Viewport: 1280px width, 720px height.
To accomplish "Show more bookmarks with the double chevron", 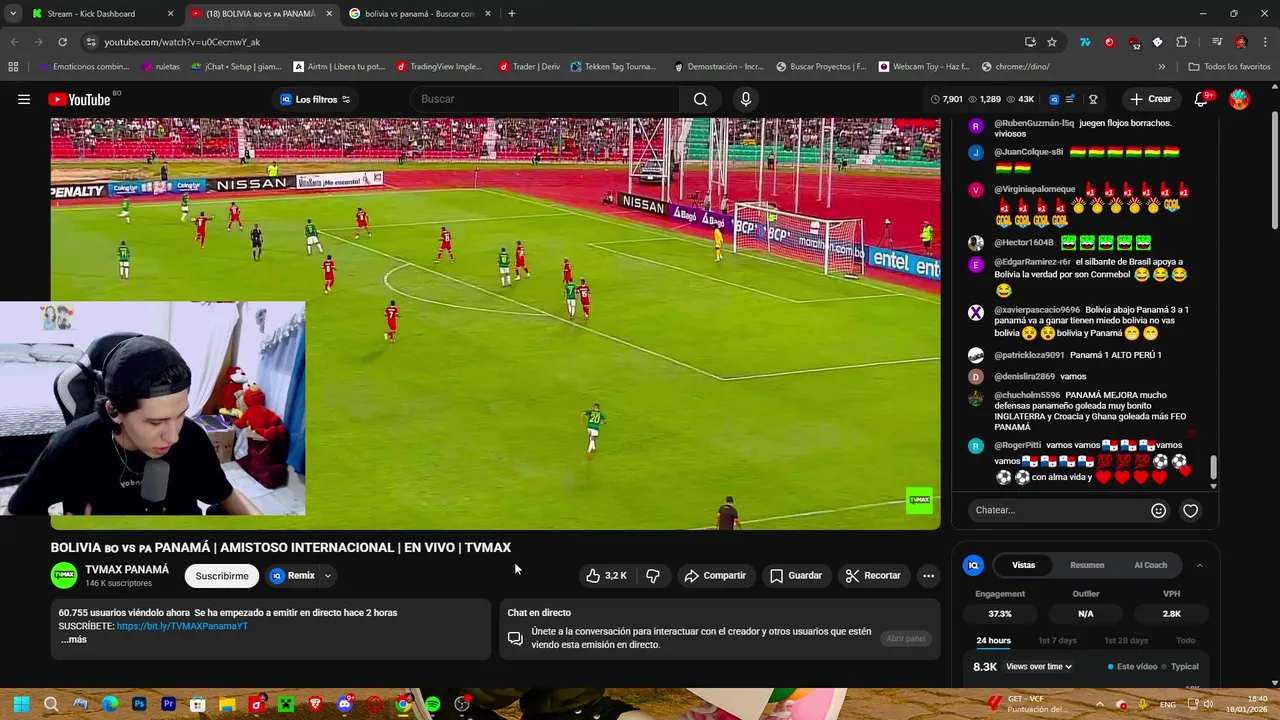I will (1161, 67).
